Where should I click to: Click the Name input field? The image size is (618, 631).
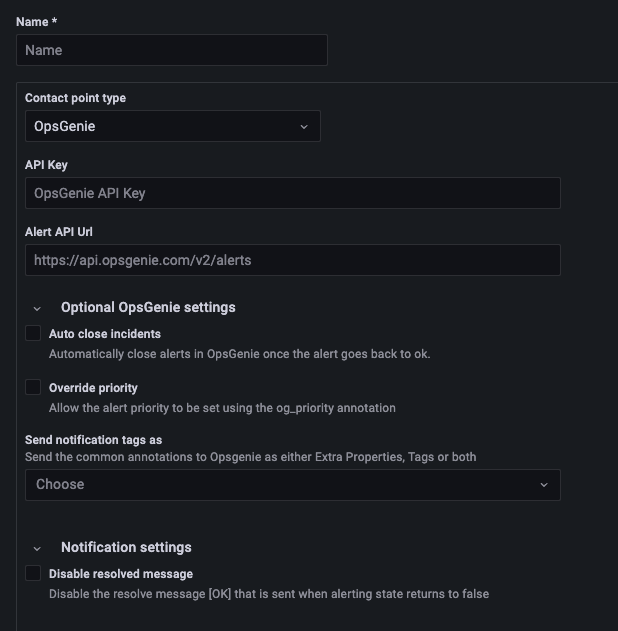[x=172, y=50]
